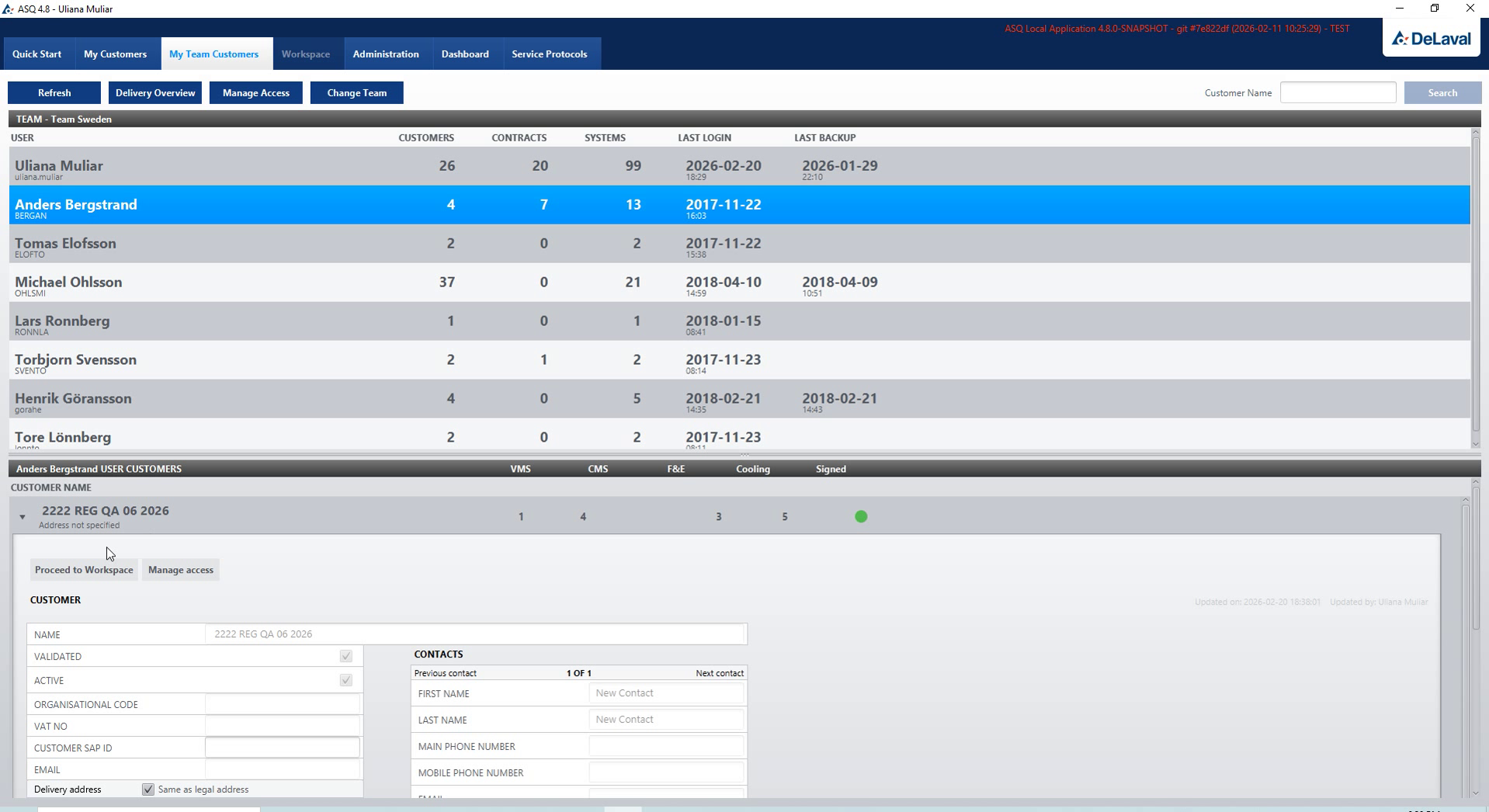Click the Change Team button

point(357,92)
